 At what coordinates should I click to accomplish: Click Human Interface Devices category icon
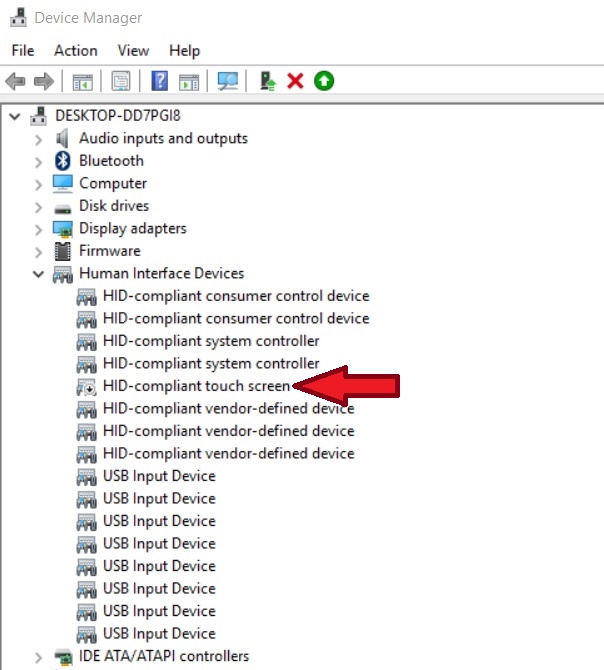[x=62, y=274]
